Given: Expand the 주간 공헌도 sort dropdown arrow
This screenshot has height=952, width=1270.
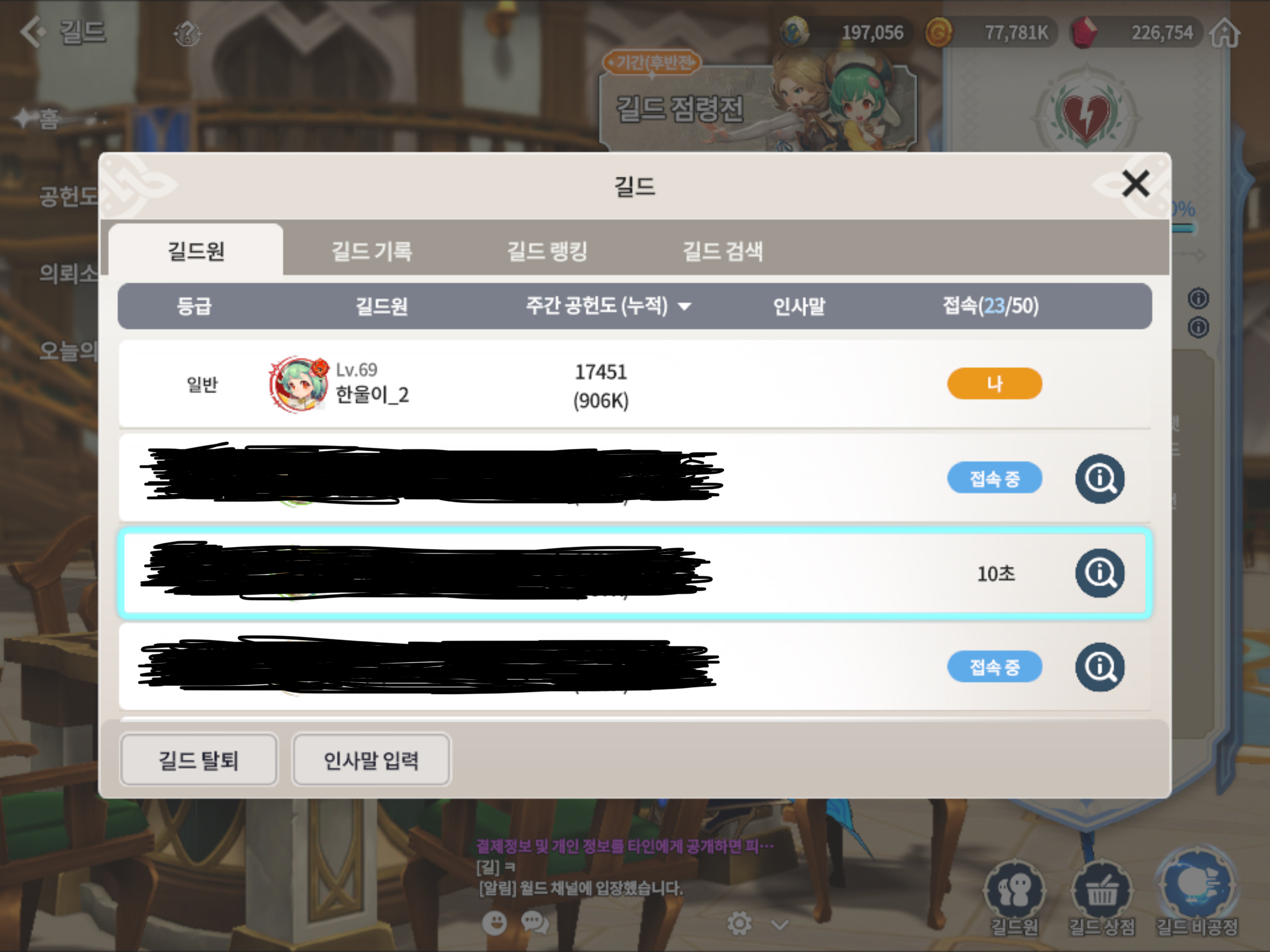Looking at the screenshot, I should [684, 307].
